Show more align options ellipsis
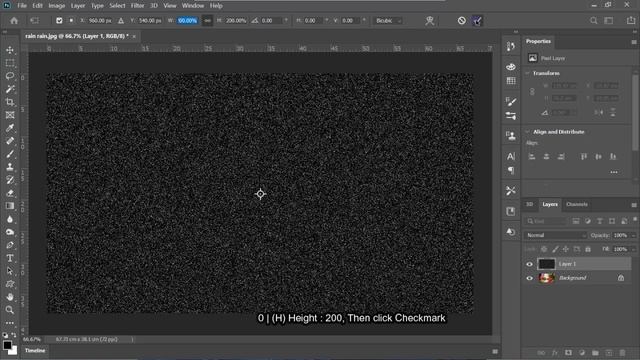 pyautogui.click(x=614, y=172)
